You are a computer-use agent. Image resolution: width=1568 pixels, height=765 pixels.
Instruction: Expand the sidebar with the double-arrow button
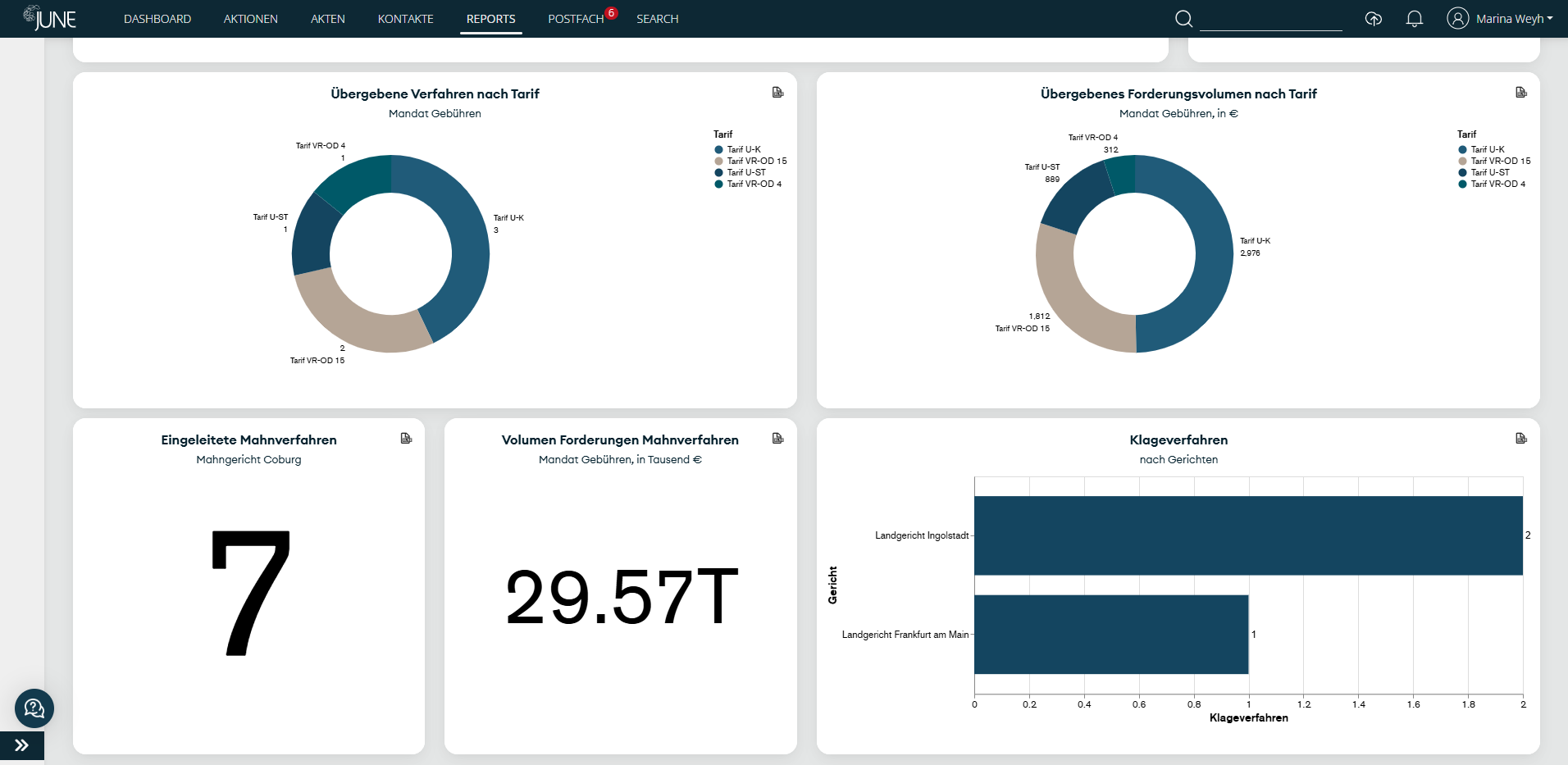click(22, 745)
